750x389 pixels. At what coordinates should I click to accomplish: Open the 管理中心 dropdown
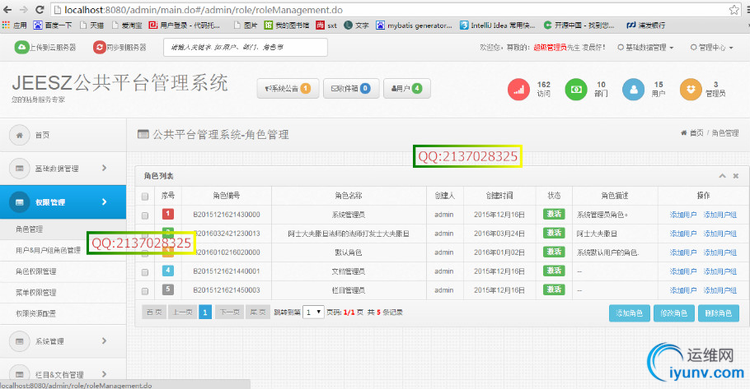(711, 47)
